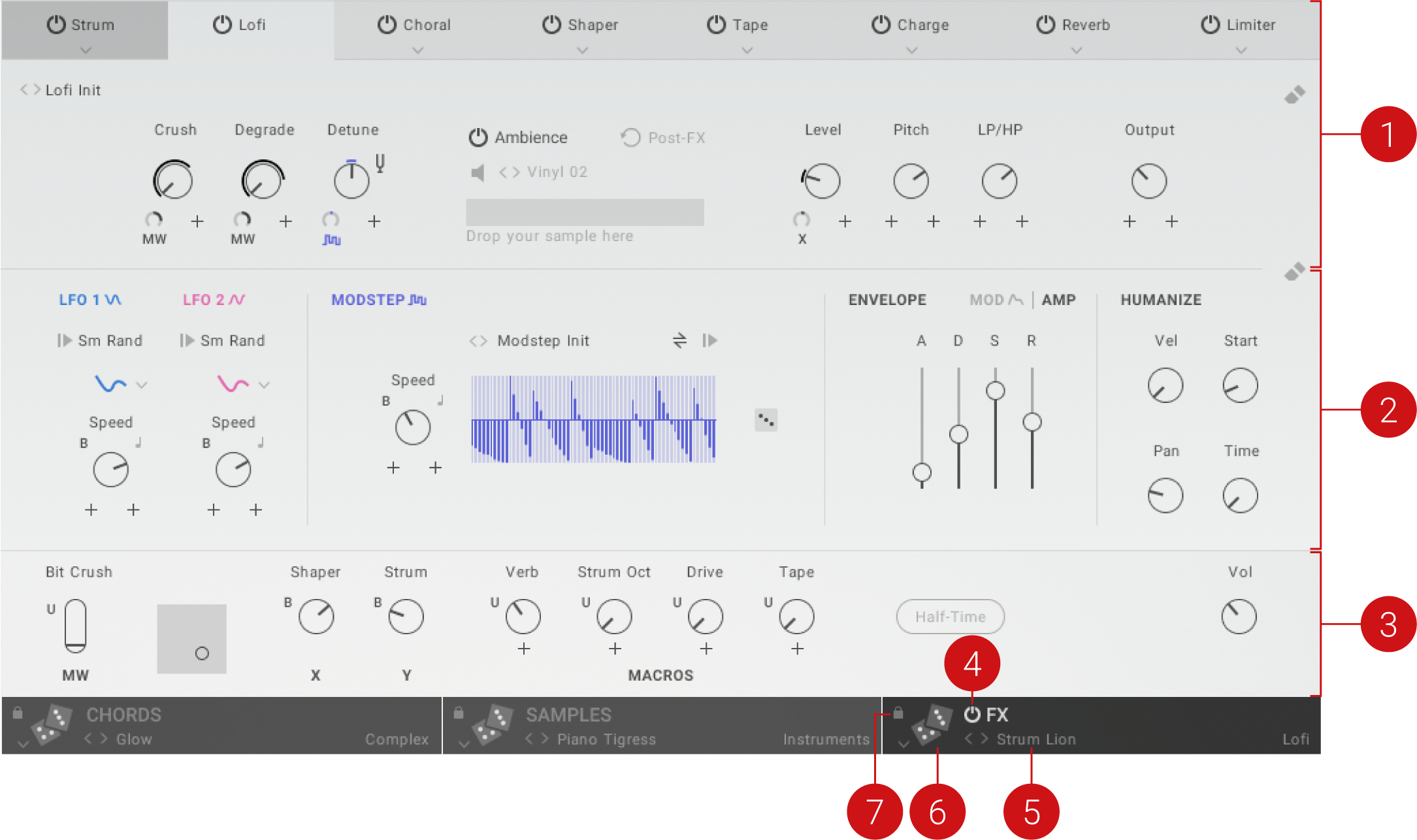Viewport: 1417px width, 840px height.
Task: Click the MODSTEP step-sequencer icon
Action: pos(420,299)
